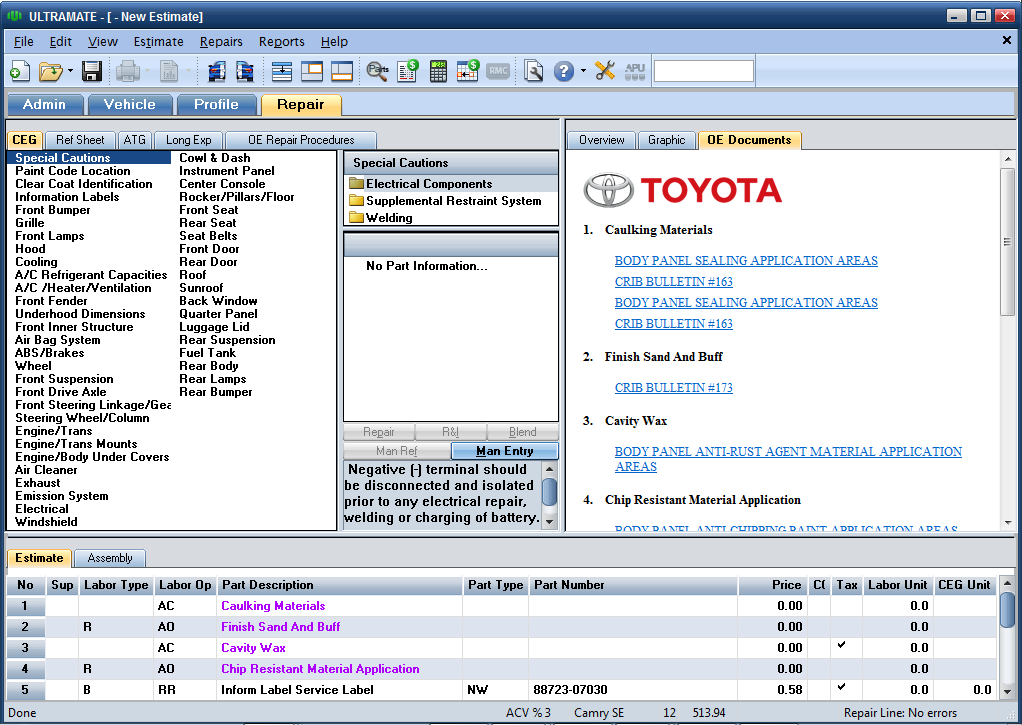Click the Man Entry button
The height and width of the screenshot is (725, 1022).
[x=504, y=451]
